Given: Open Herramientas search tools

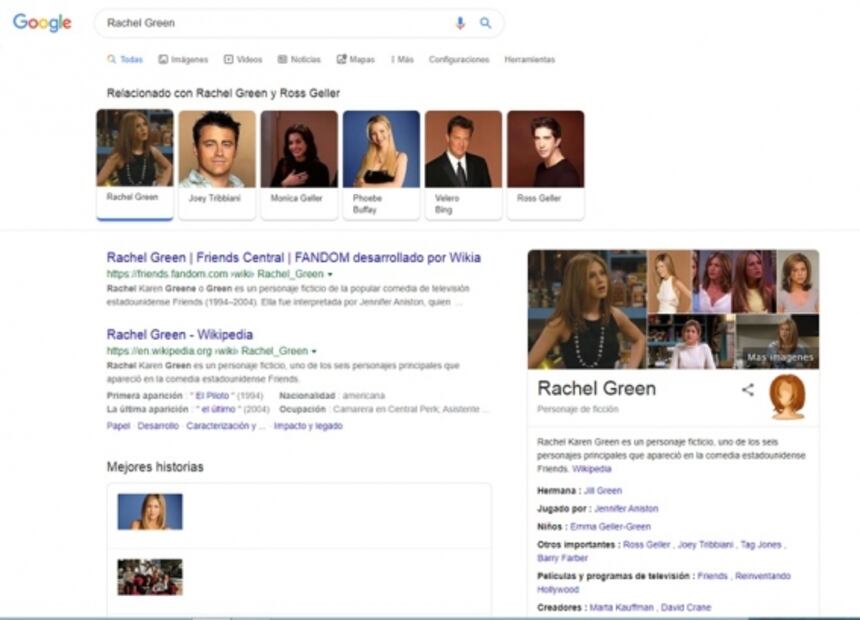Looking at the screenshot, I should pos(529,60).
